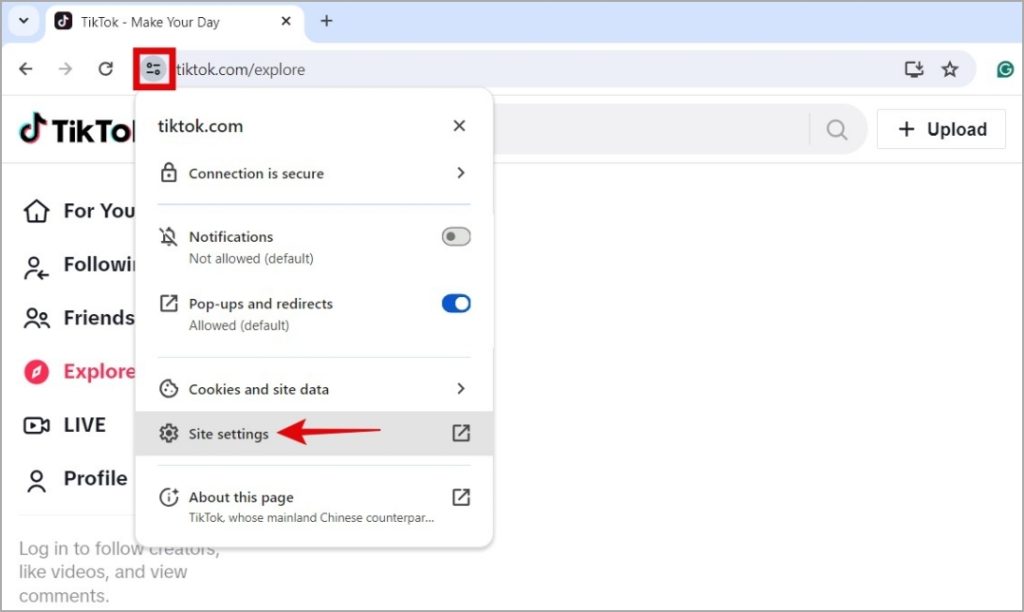1024x612 pixels.
Task: Select the TikTok - Make Your Day tab
Action: coord(173,22)
